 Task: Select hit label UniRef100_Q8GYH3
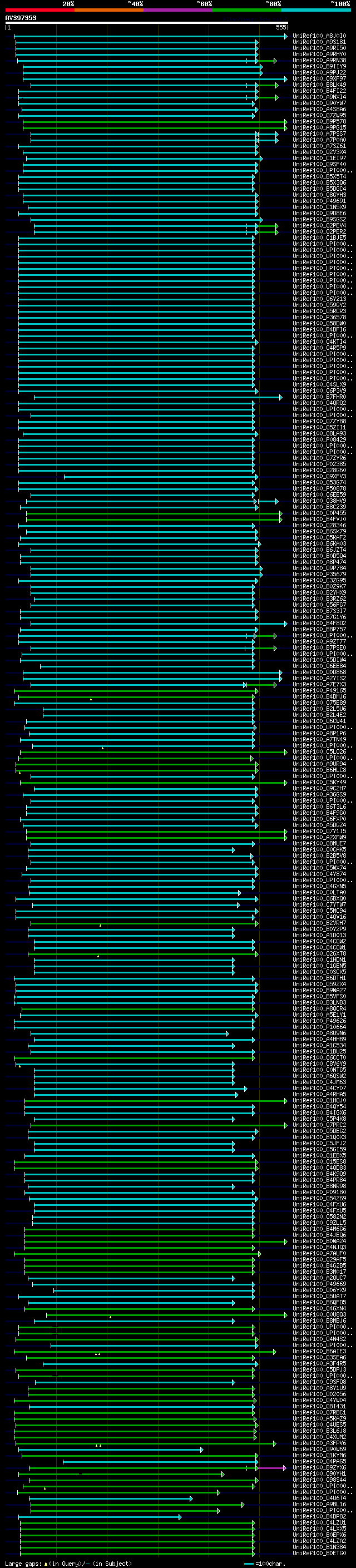(x=319, y=195)
